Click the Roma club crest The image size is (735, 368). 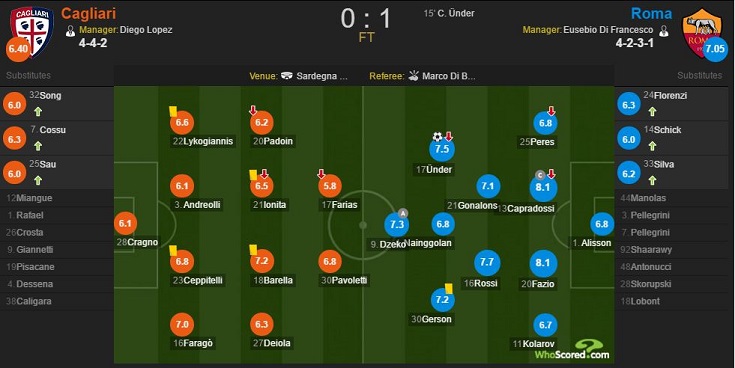(x=702, y=31)
